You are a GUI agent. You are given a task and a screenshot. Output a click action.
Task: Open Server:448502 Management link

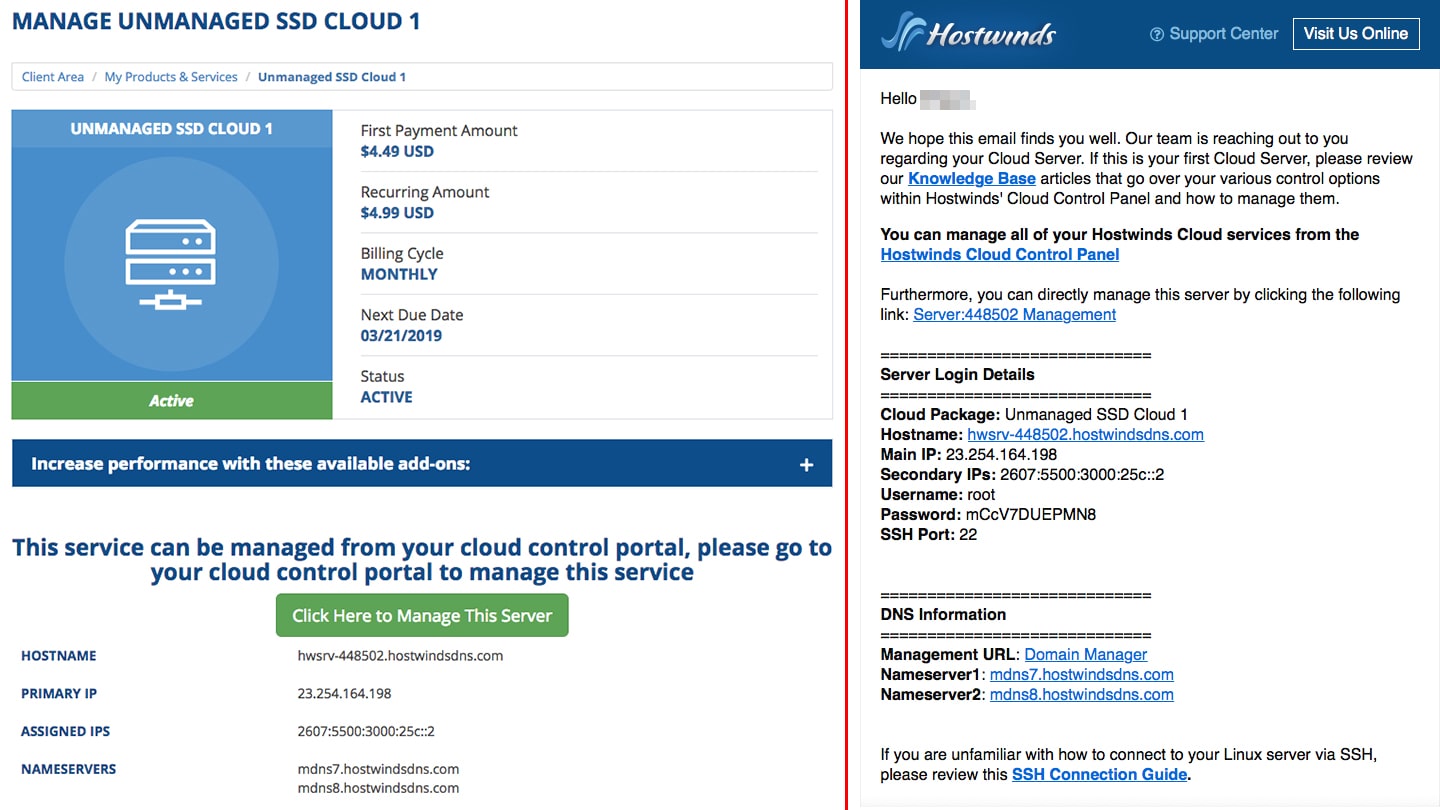click(1015, 315)
